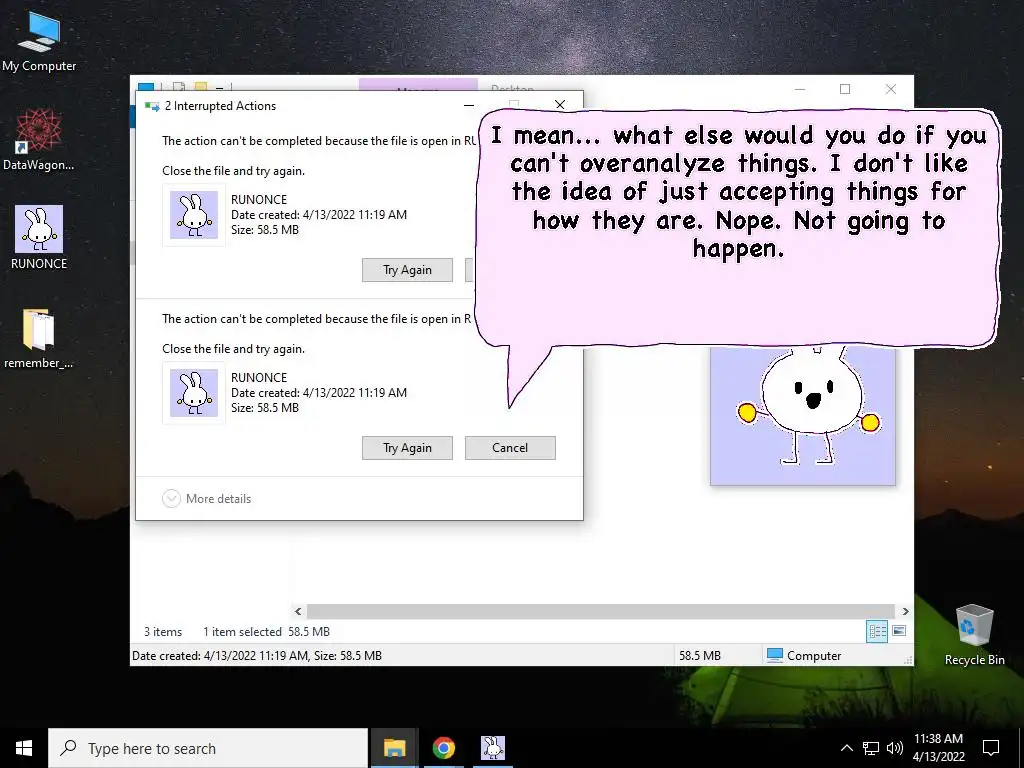Minimize the File Explorer window
The height and width of the screenshot is (768, 1024).
click(800, 89)
